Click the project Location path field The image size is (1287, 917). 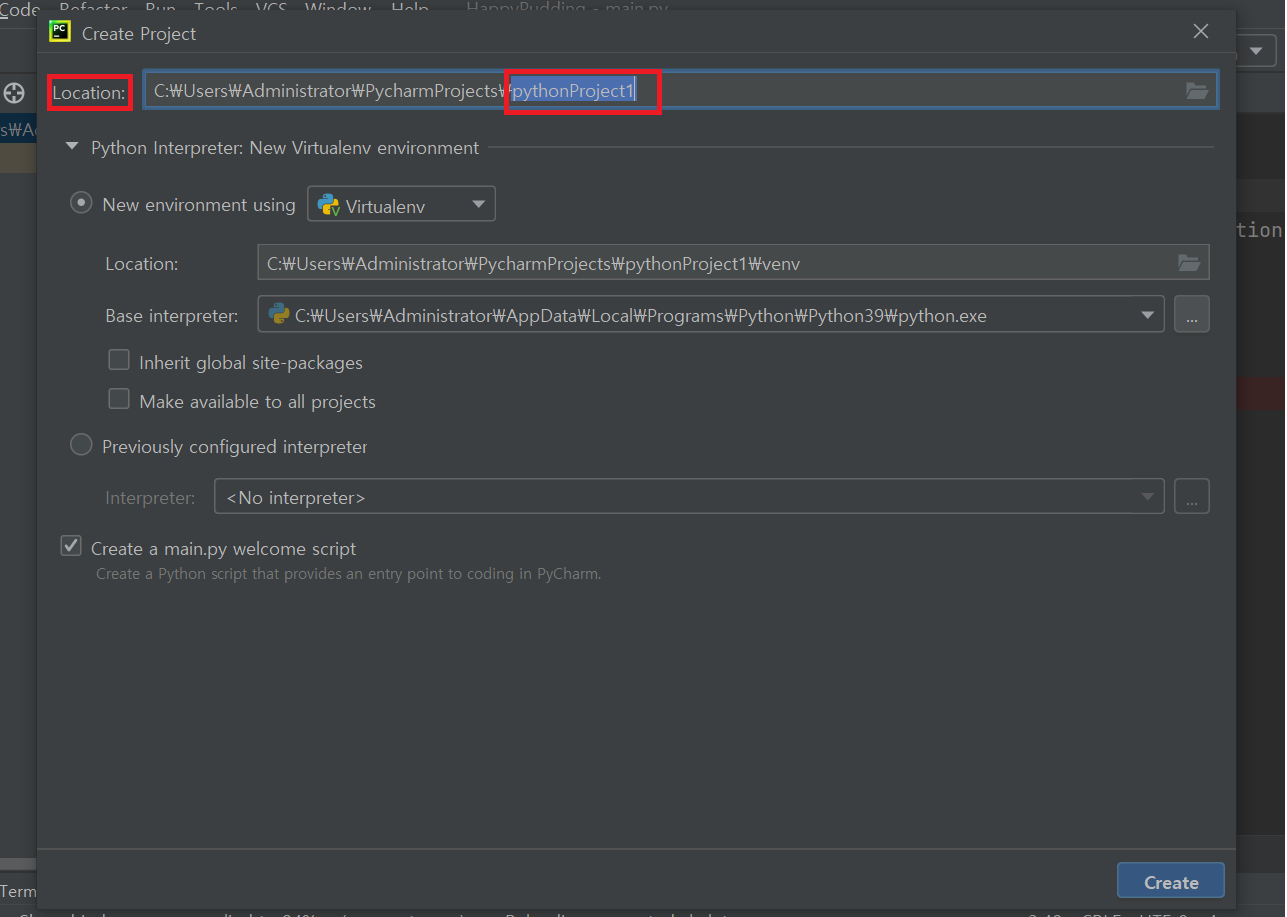coord(680,90)
